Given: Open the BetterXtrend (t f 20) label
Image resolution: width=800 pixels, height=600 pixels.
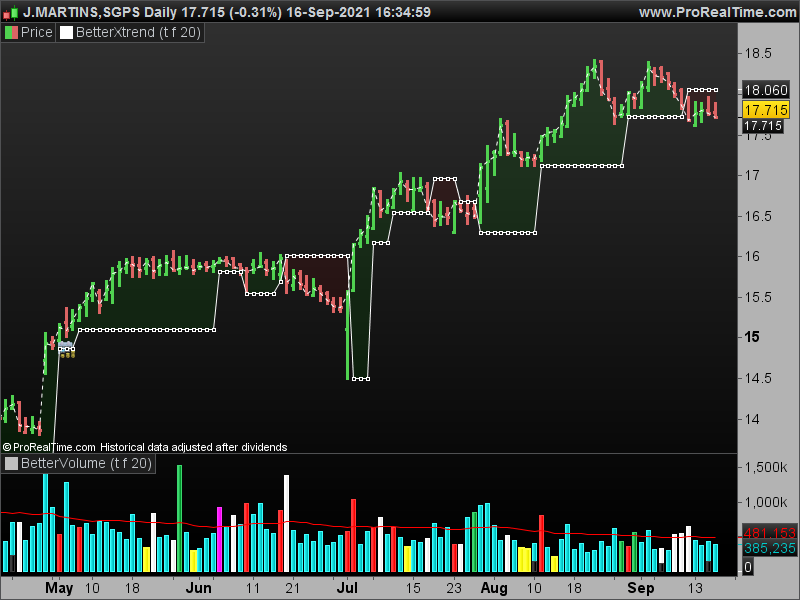Looking at the screenshot, I should 138,33.
